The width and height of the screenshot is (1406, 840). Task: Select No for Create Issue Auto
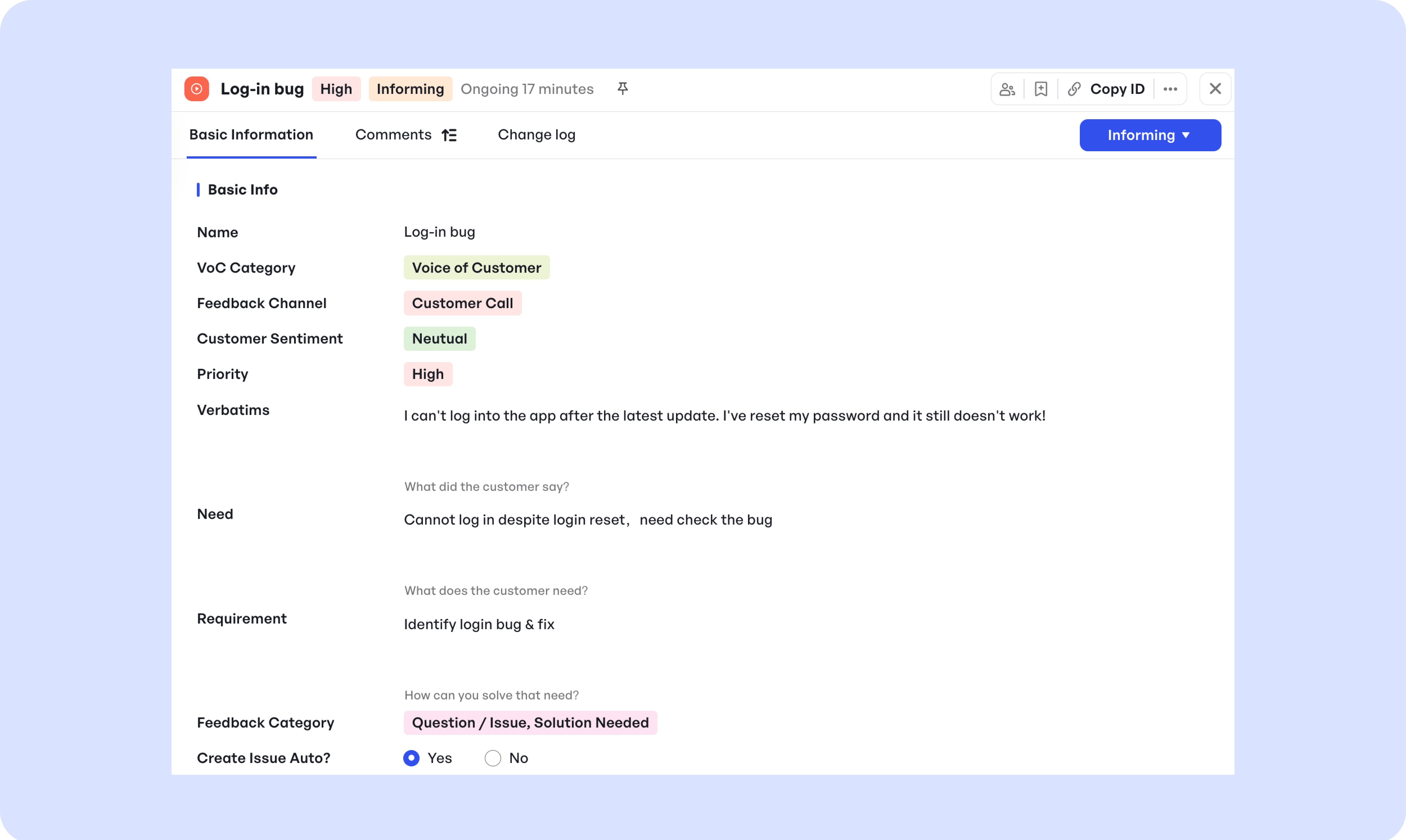(x=493, y=758)
